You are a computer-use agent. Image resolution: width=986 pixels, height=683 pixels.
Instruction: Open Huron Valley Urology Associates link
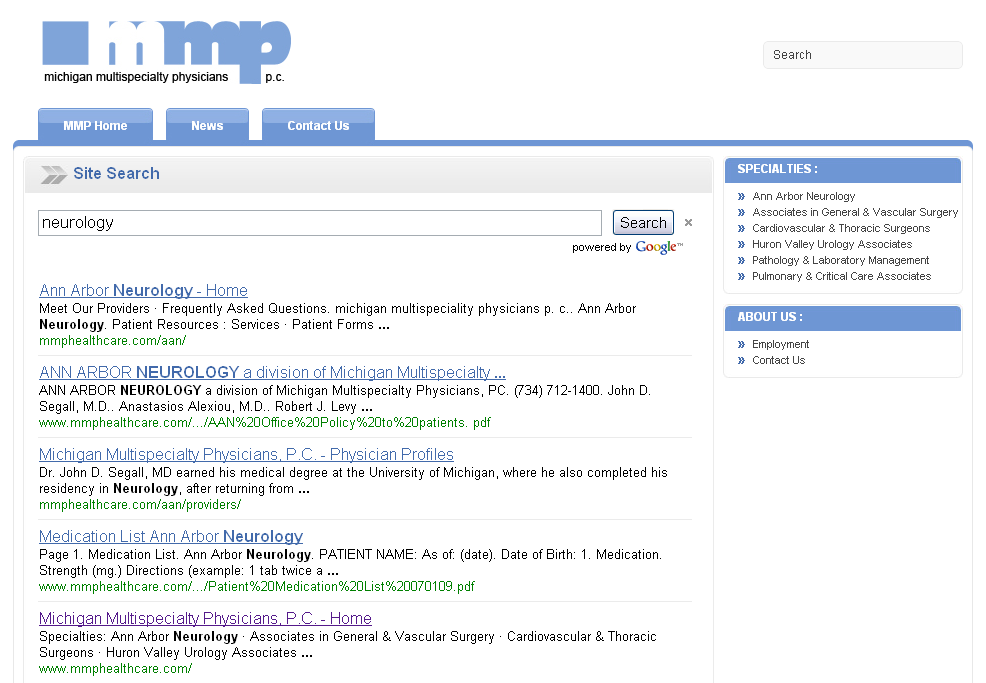[x=831, y=245]
